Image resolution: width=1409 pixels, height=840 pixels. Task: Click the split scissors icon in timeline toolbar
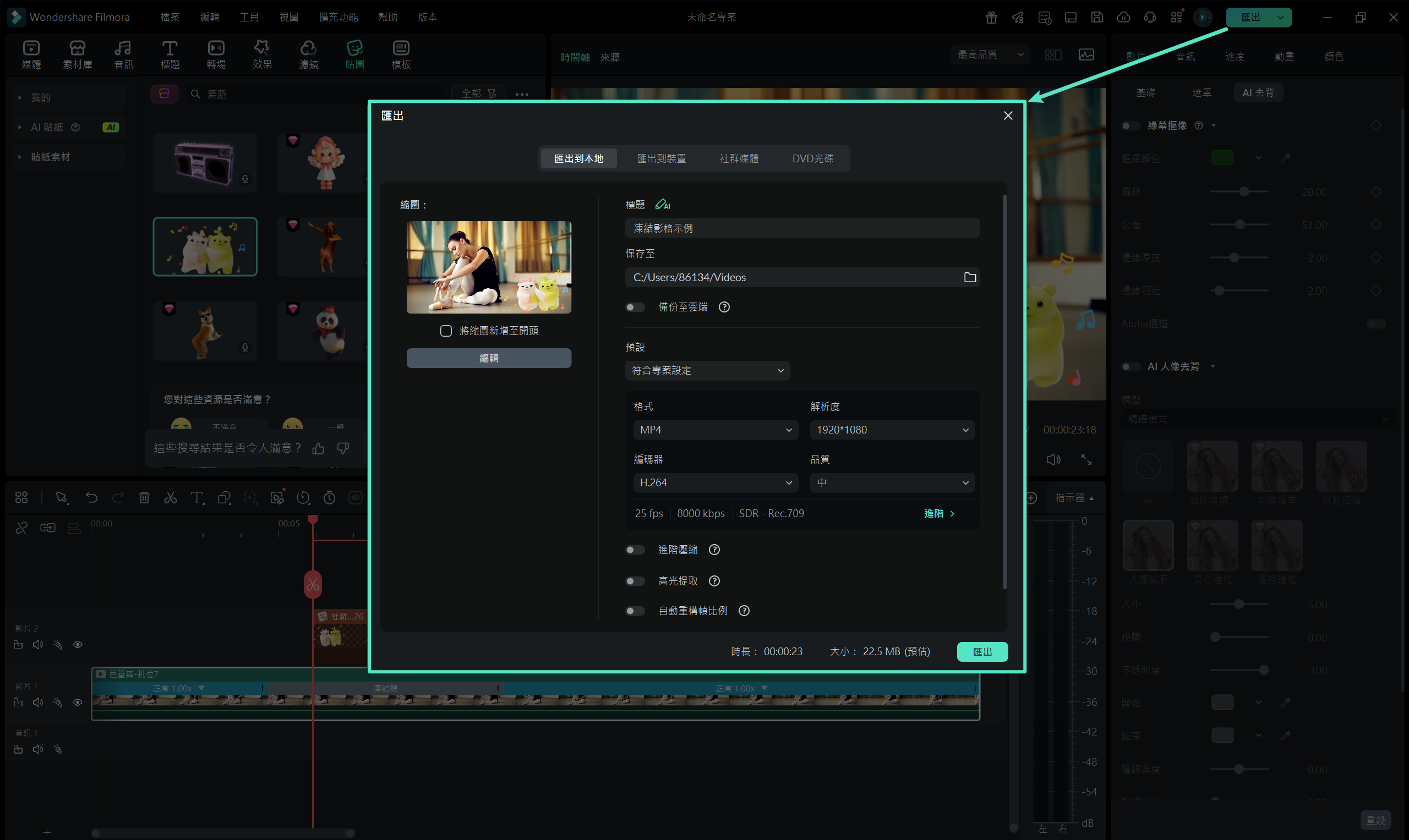tap(171, 497)
